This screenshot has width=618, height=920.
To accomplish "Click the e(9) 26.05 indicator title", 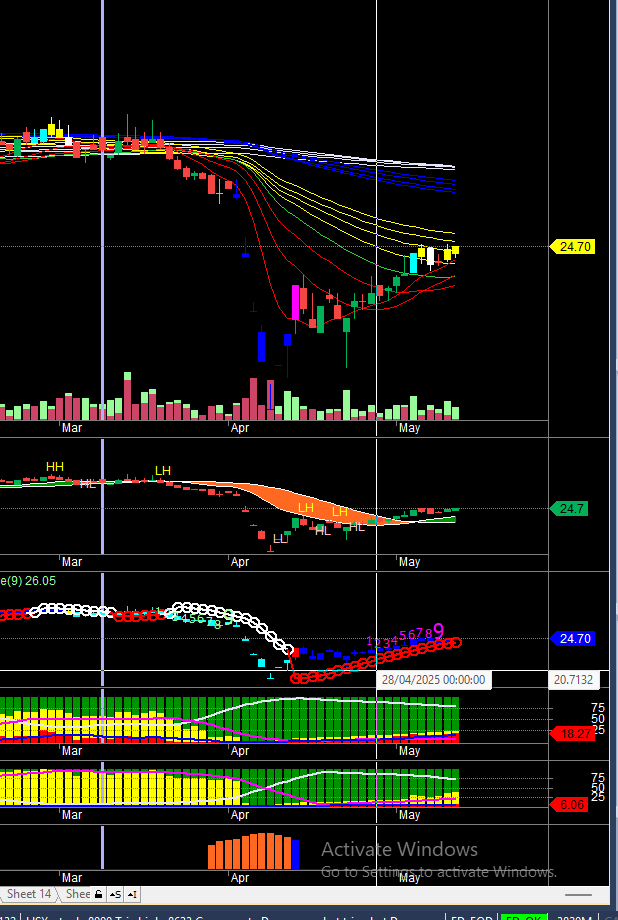I will click(x=28, y=581).
